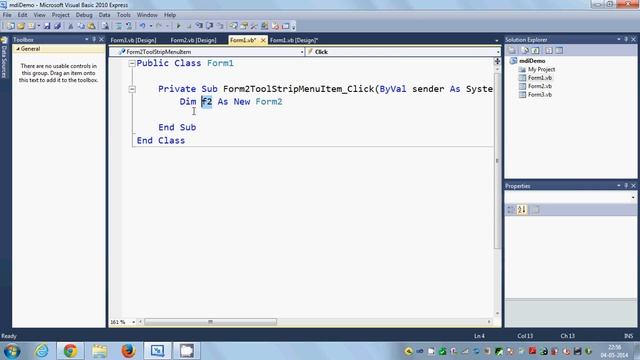Open the Window menu
Viewport: 640px width, 360px height.
pyautogui.click(x=147, y=15)
